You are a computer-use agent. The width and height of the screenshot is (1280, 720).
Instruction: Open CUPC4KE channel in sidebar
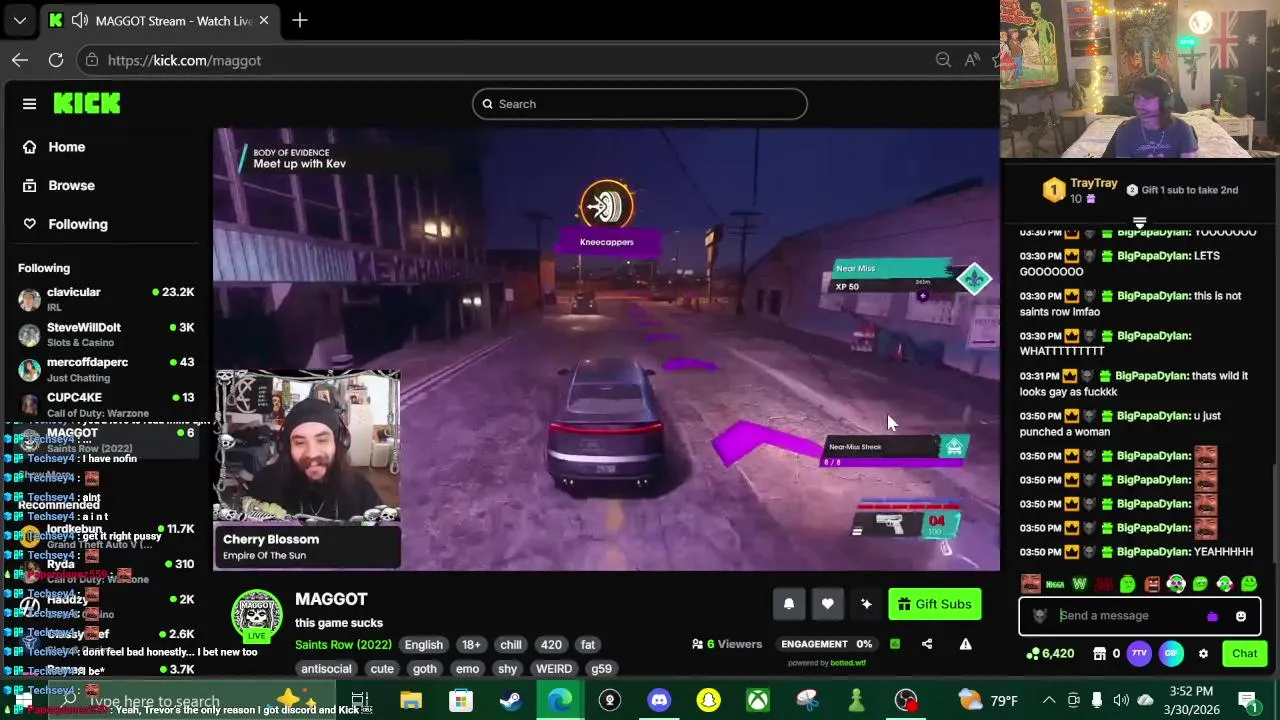[107, 404]
